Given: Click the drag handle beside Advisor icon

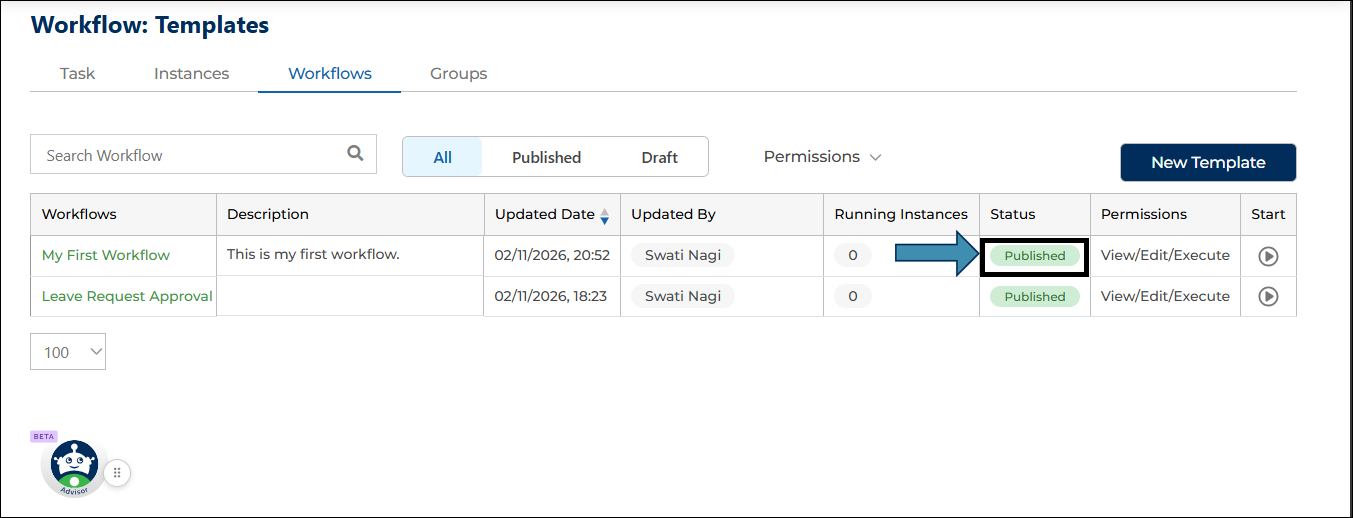Looking at the screenshot, I should pyautogui.click(x=117, y=473).
